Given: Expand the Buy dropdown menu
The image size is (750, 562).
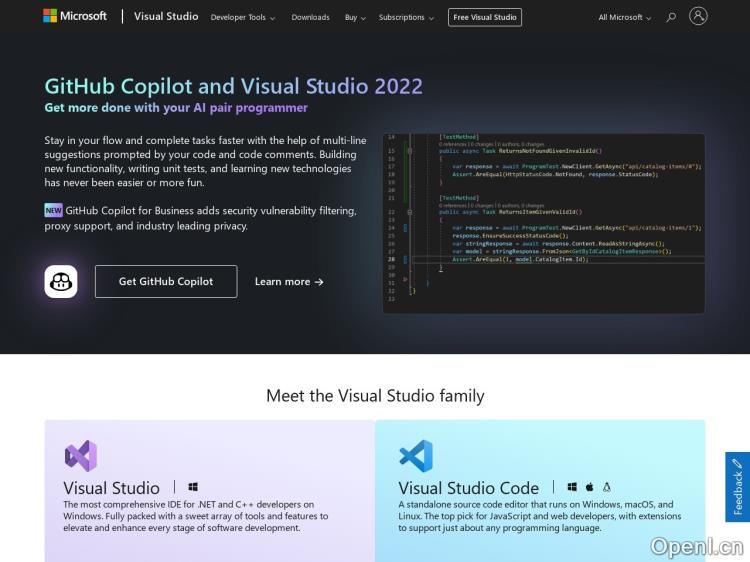Looking at the screenshot, I should (355, 17).
